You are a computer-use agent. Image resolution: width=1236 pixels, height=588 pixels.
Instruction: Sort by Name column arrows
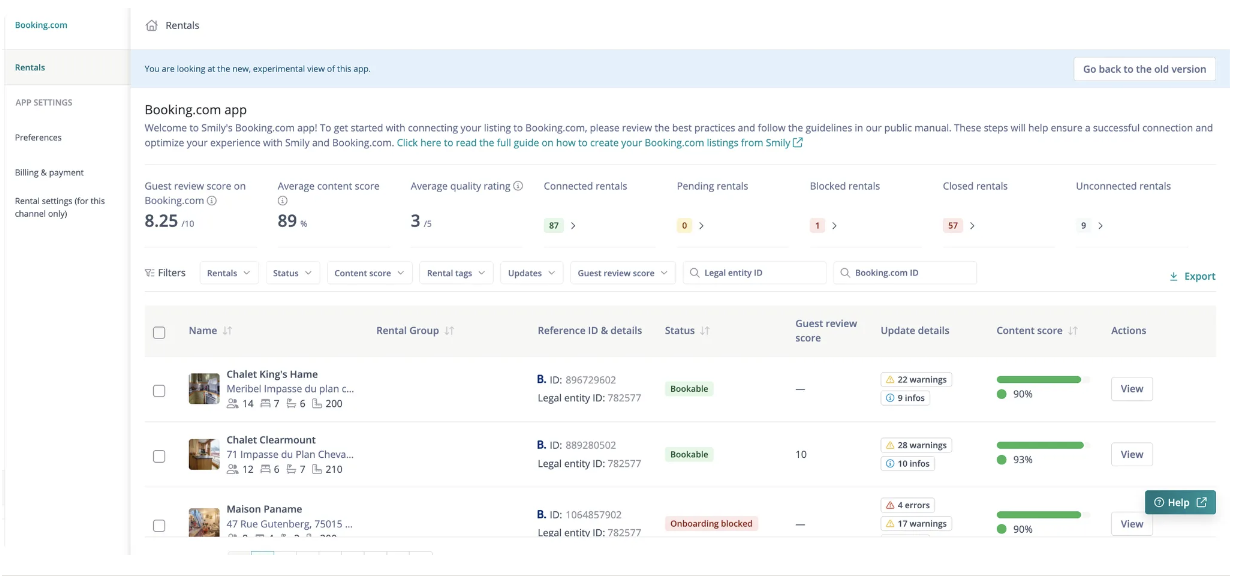[x=227, y=331]
